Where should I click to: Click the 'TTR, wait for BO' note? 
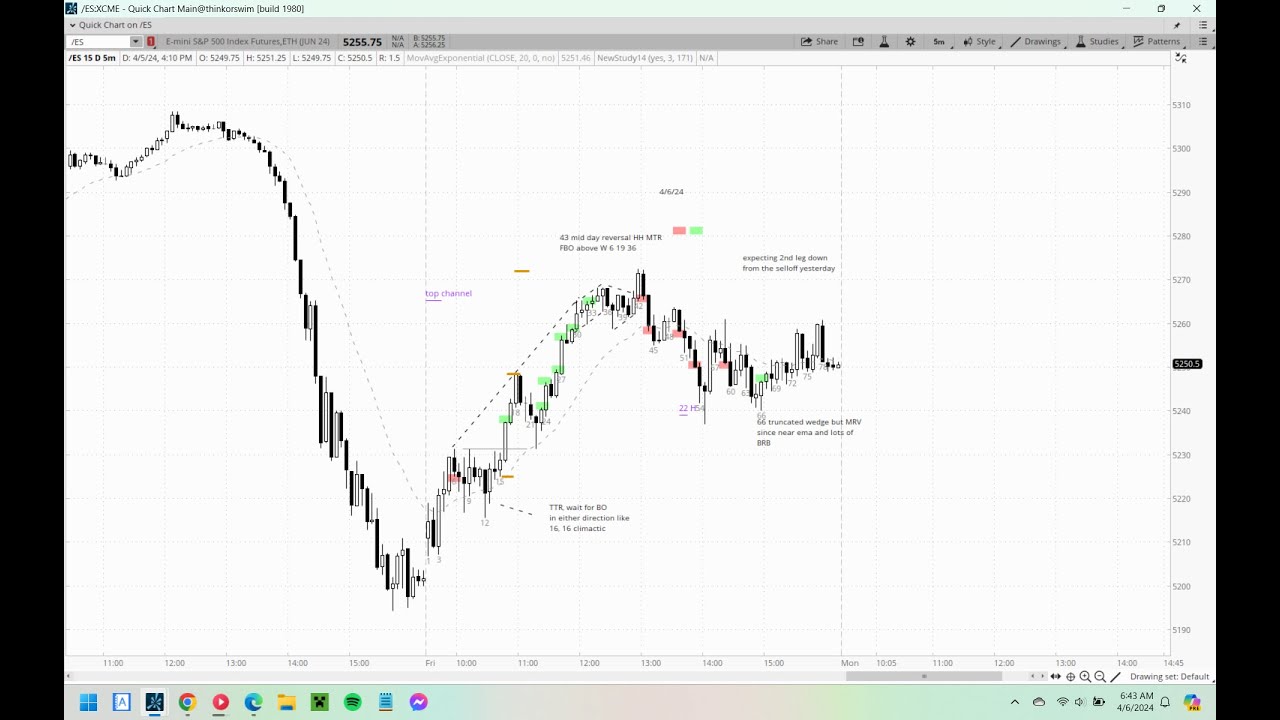click(578, 508)
